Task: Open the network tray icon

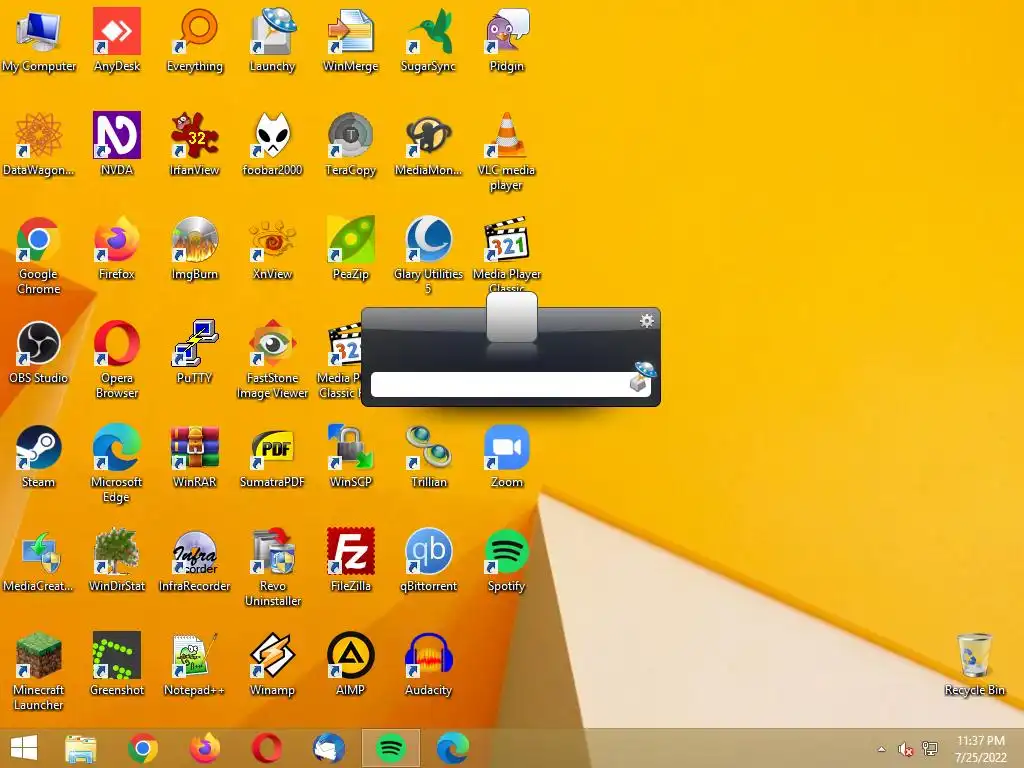Action: click(x=930, y=749)
